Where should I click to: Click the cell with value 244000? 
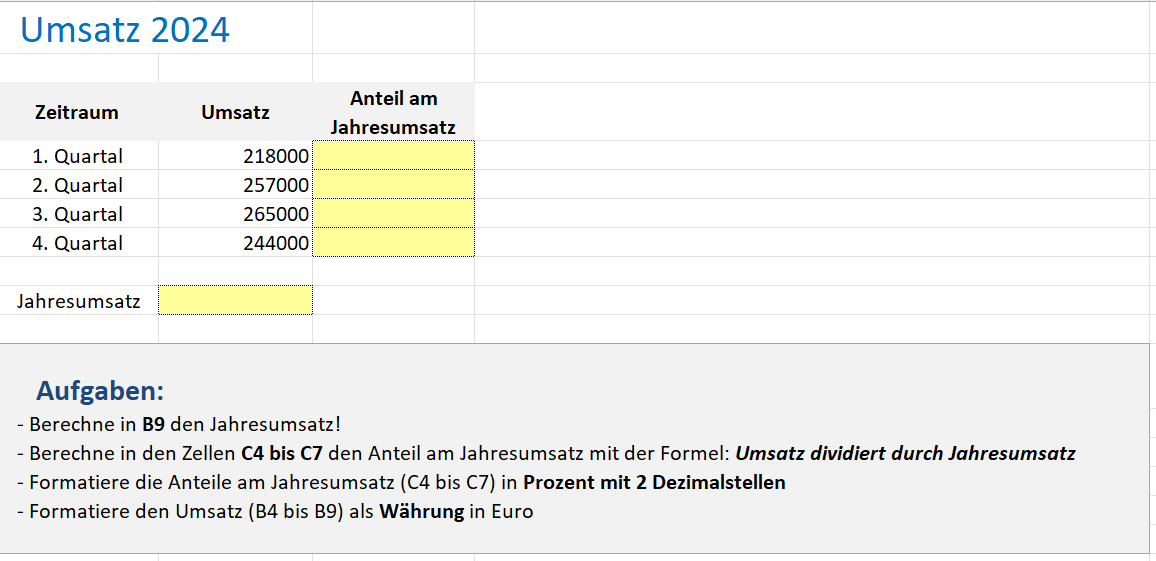236,243
